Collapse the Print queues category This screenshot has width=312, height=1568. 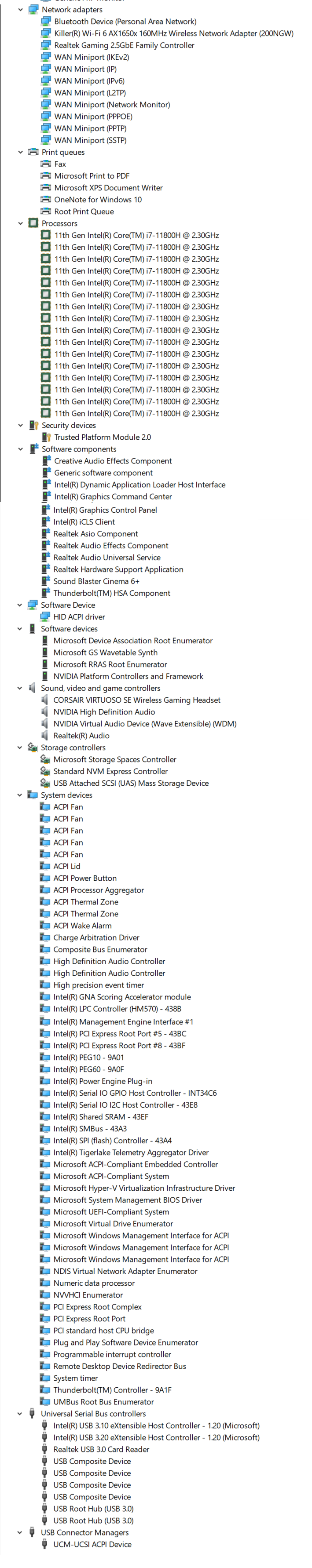[x=21, y=152]
